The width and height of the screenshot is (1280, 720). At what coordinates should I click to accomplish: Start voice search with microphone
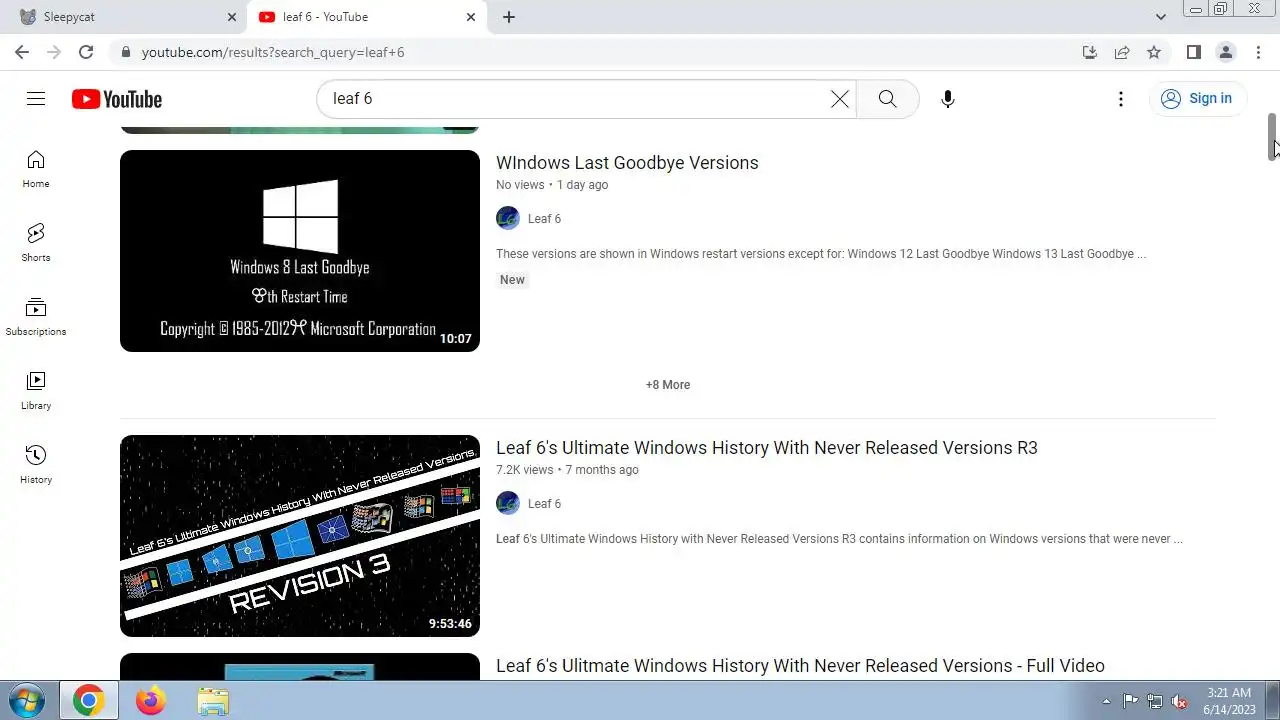point(948,99)
